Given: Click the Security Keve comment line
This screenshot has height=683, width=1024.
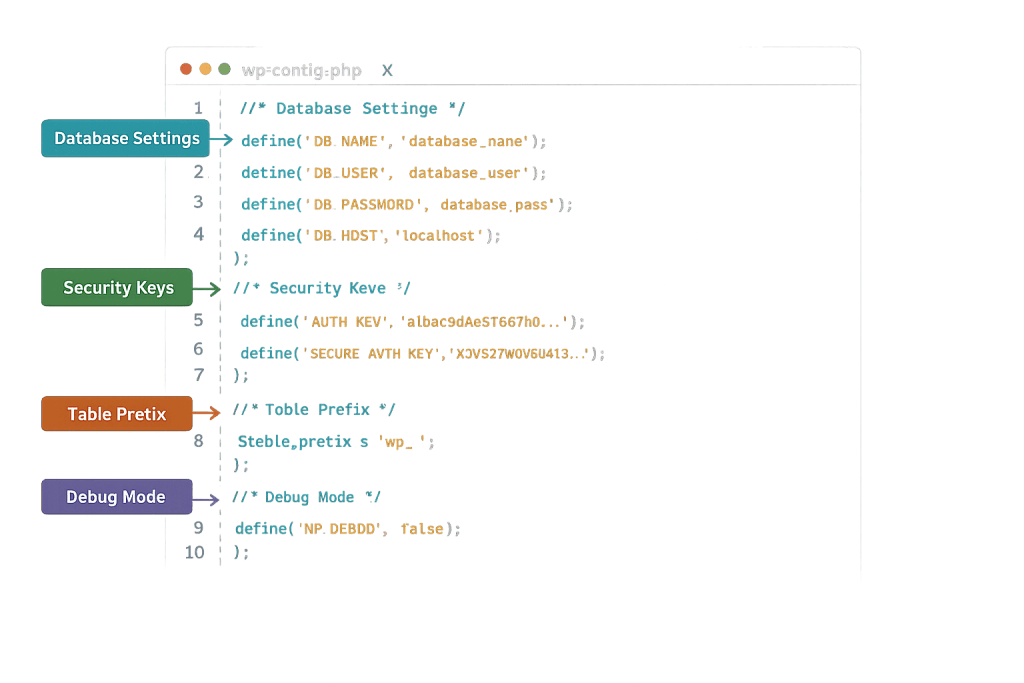Looking at the screenshot, I should click(x=322, y=288).
